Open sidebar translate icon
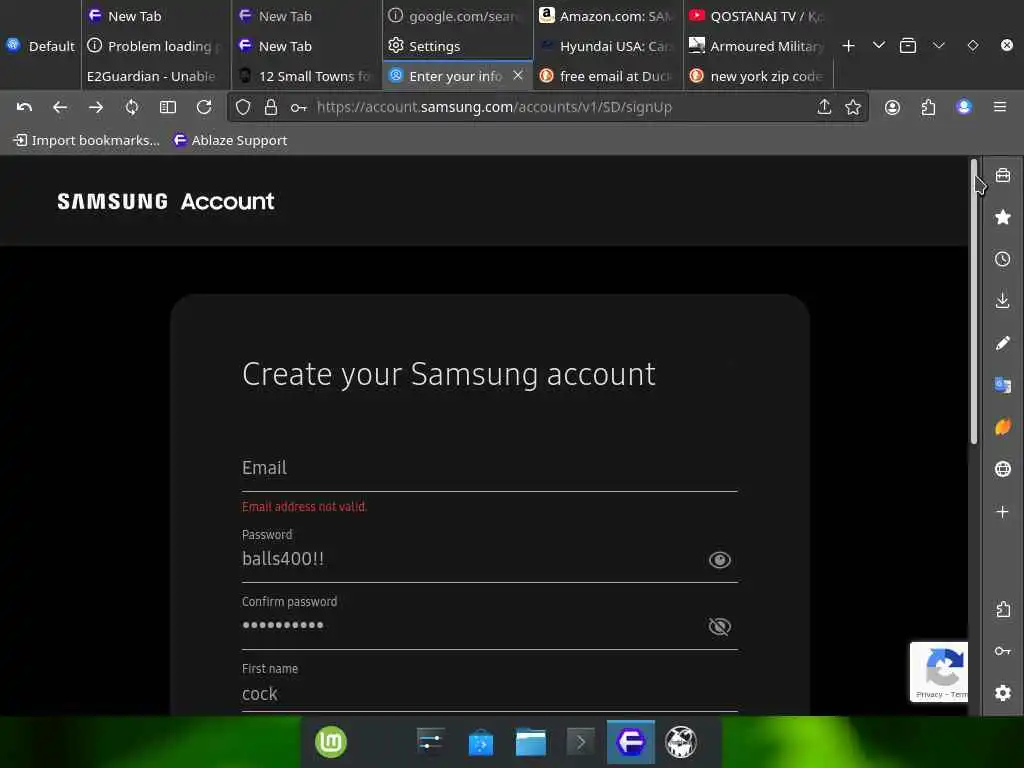The image size is (1024, 768). click(x=1003, y=385)
